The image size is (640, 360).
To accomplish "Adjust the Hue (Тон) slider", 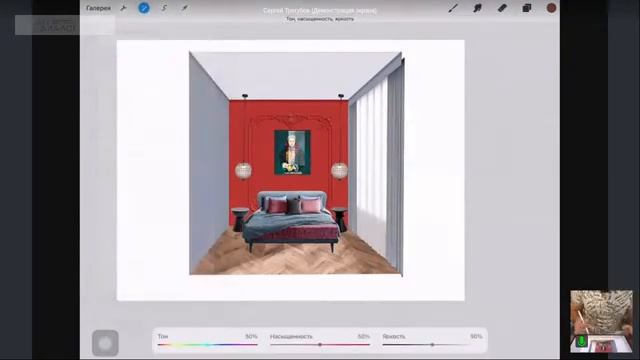I will tap(207, 344).
